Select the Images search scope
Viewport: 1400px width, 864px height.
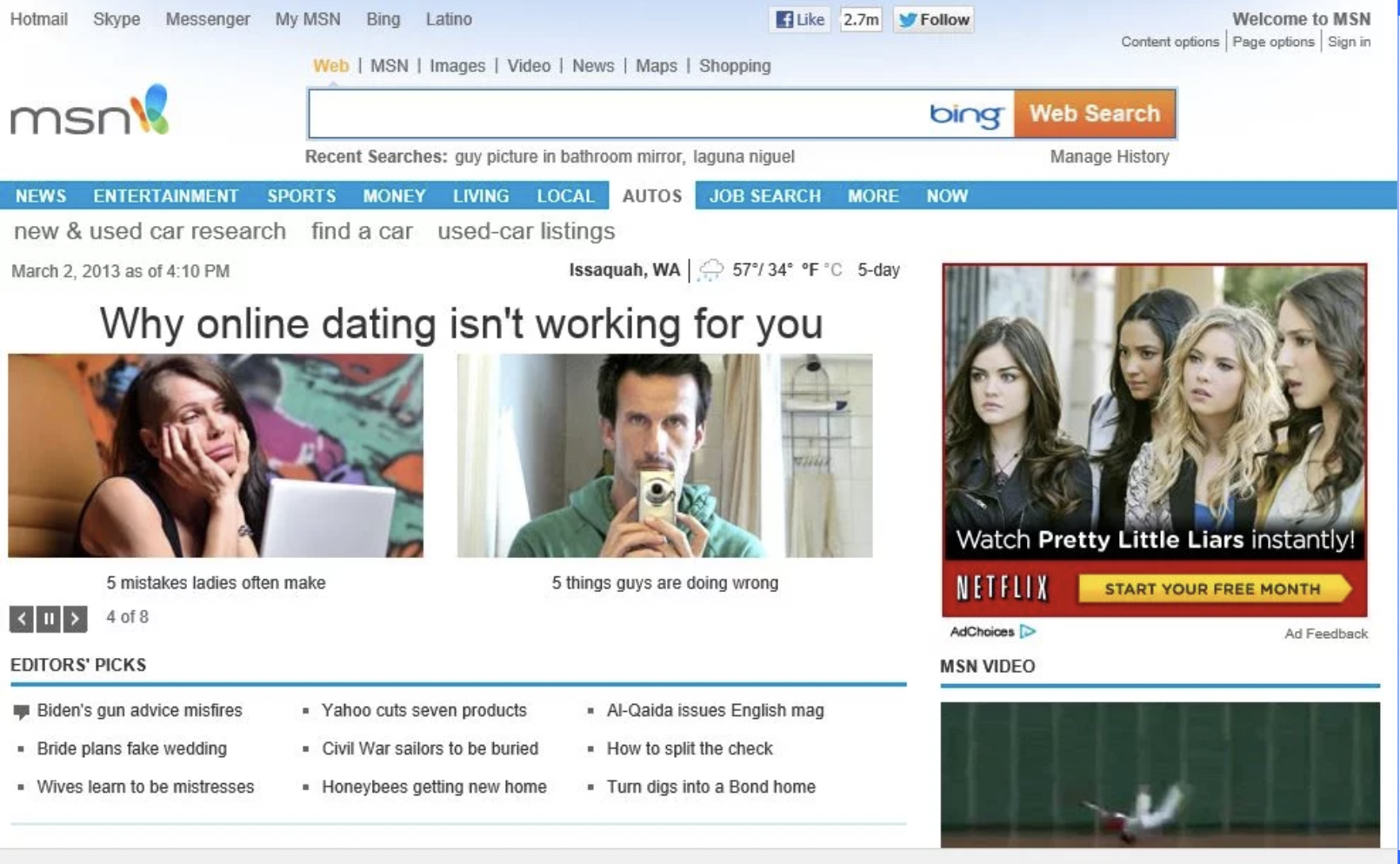457,66
